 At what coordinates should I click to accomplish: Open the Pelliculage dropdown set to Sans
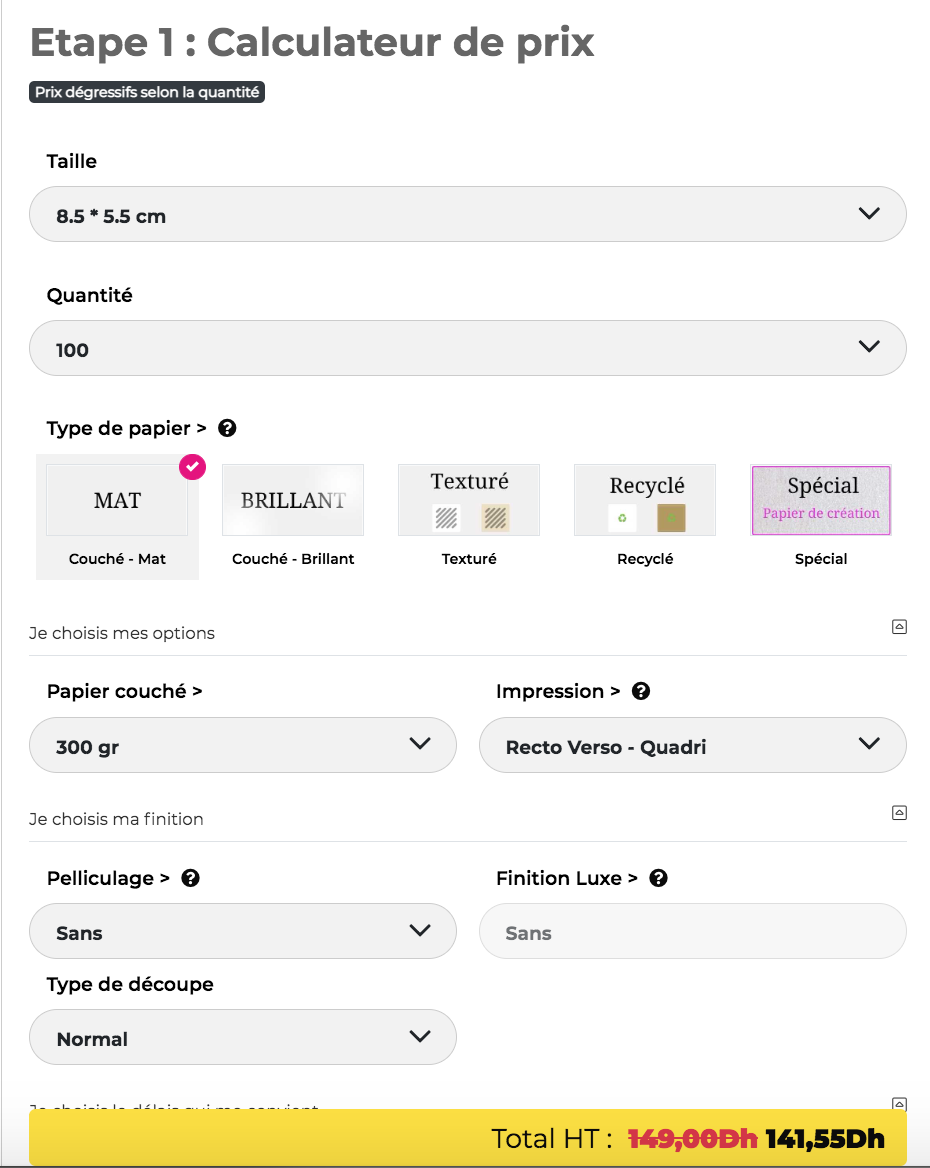click(242, 931)
